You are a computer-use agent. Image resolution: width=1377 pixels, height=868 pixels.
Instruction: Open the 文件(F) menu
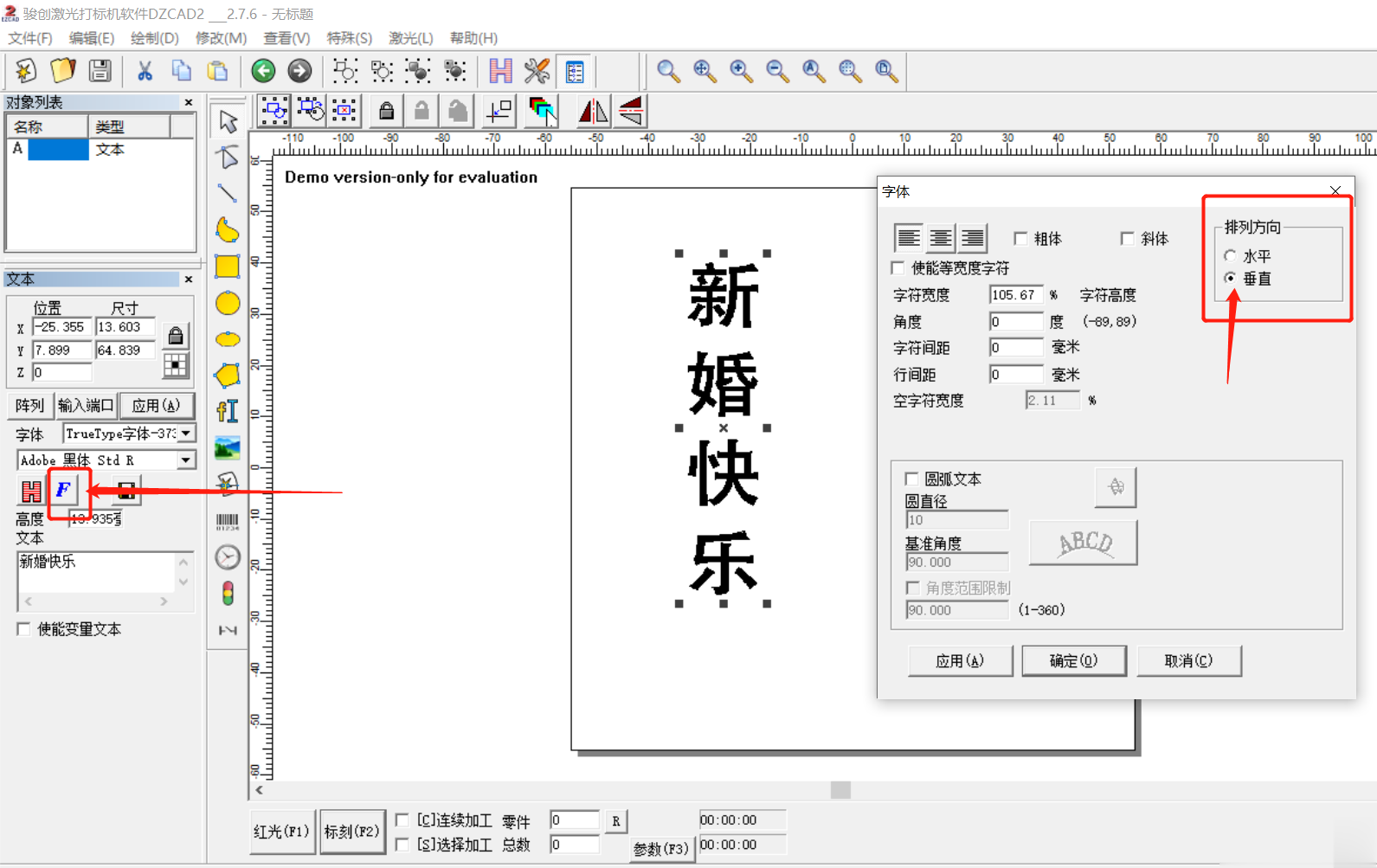click(x=30, y=38)
